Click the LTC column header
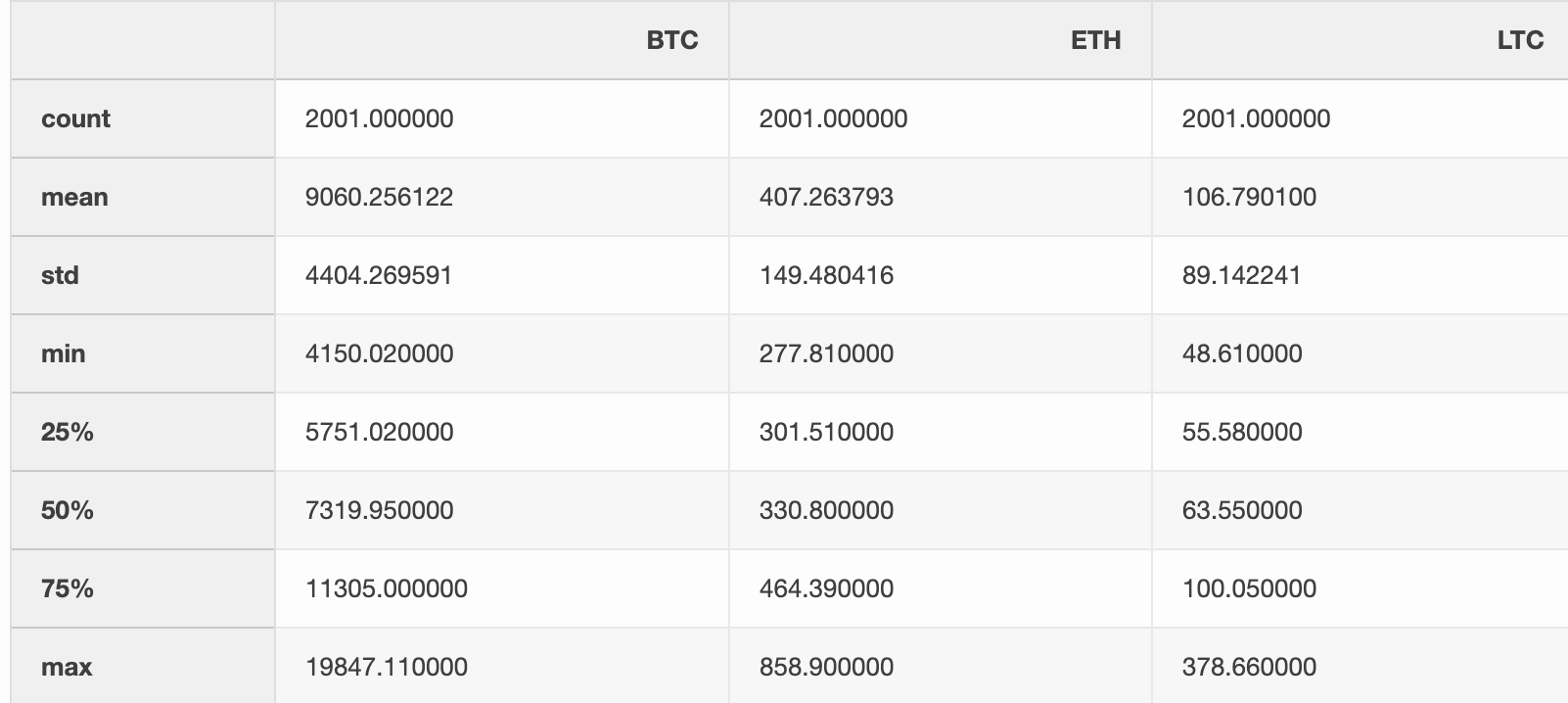1568x703 pixels. click(x=1519, y=40)
